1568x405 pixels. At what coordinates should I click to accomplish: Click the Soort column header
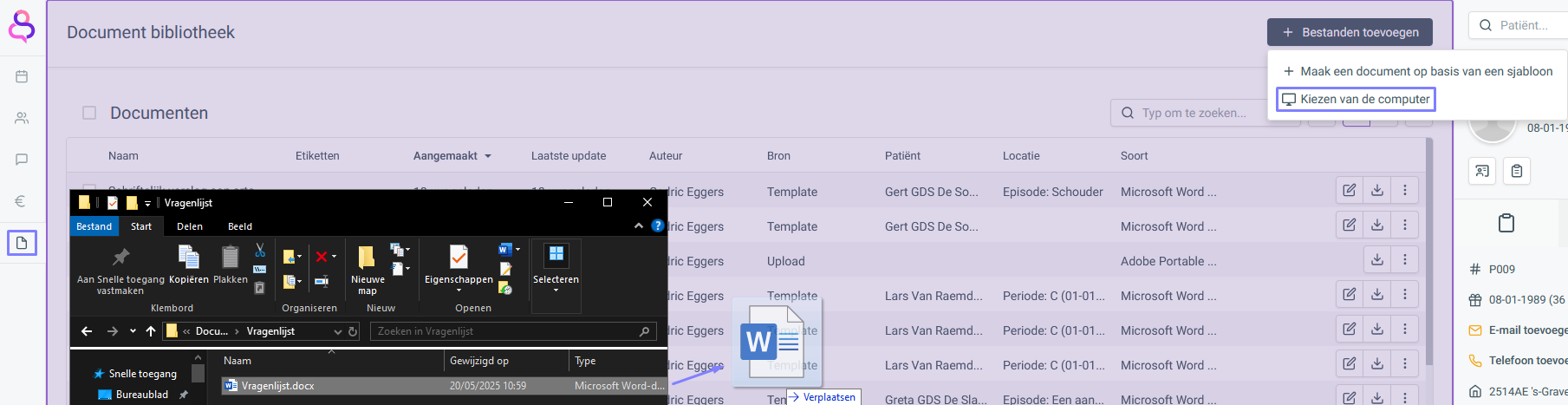pyautogui.click(x=1134, y=156)
